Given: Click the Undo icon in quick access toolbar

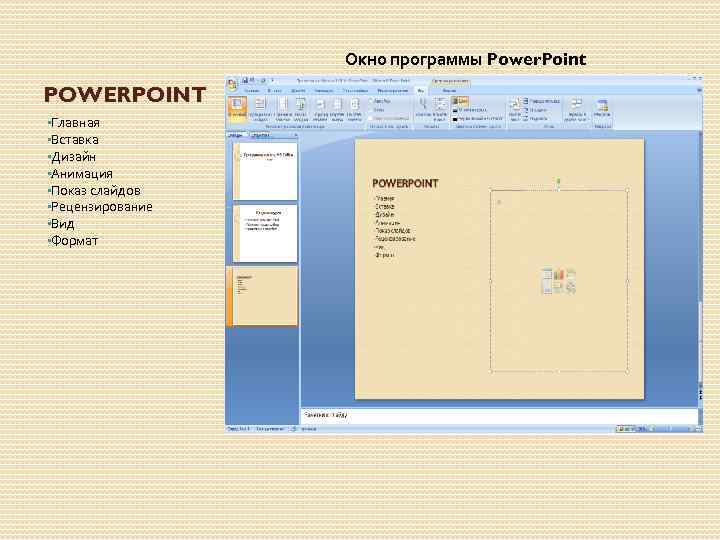Looking at the screenshot, I should coord(252,80).
